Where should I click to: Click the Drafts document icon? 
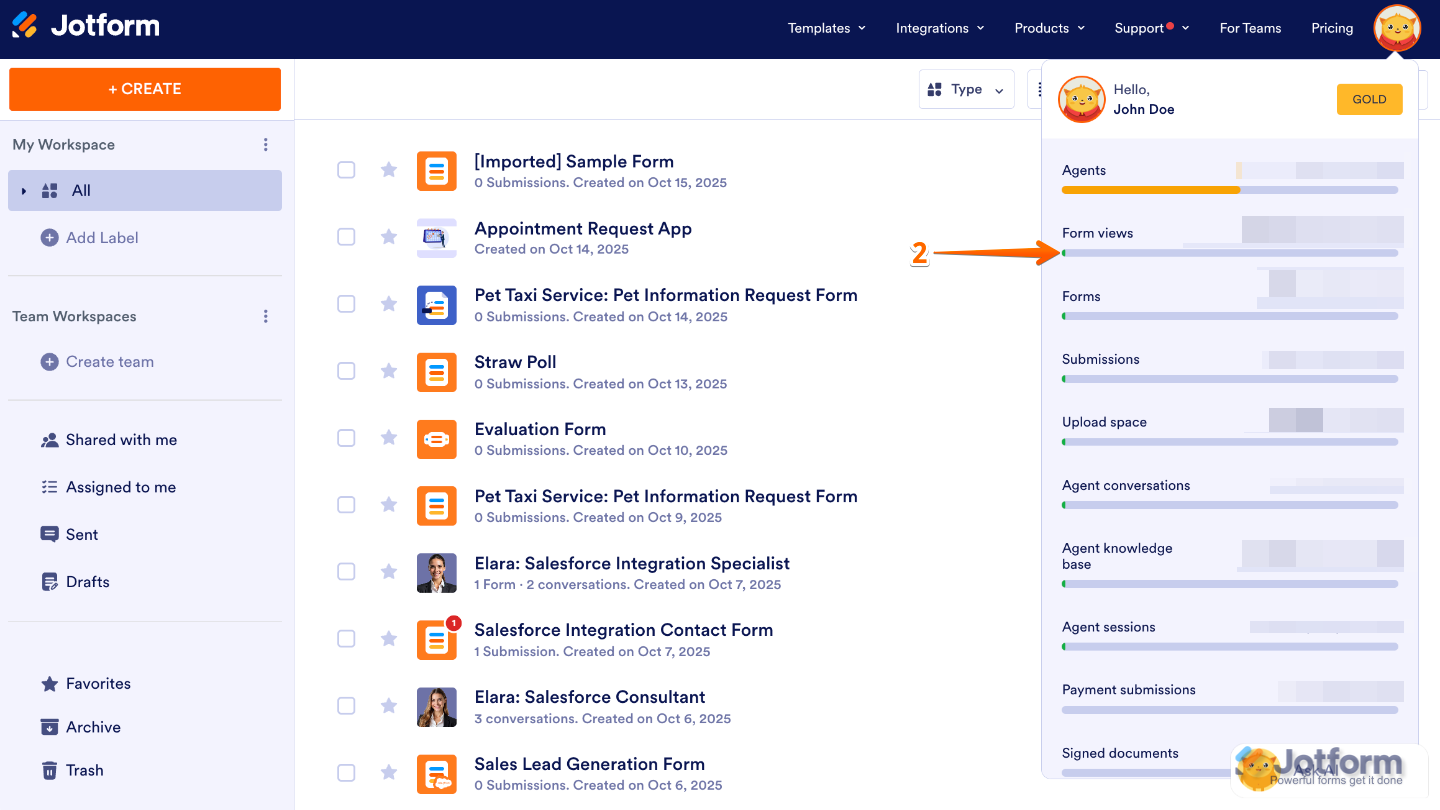click(x=49, y=582)
